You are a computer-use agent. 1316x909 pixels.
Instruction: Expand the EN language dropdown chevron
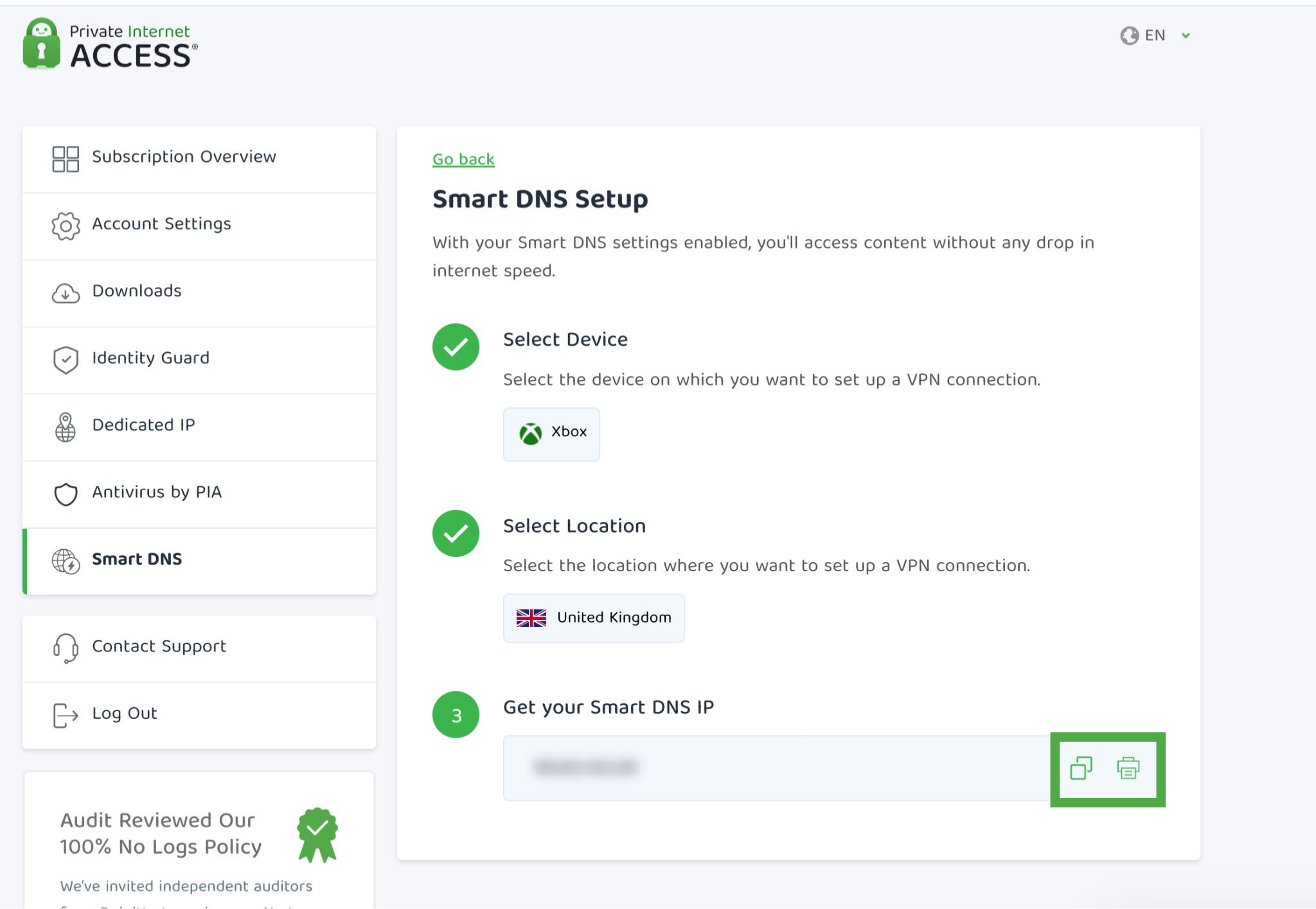[x=1186, y=36]
